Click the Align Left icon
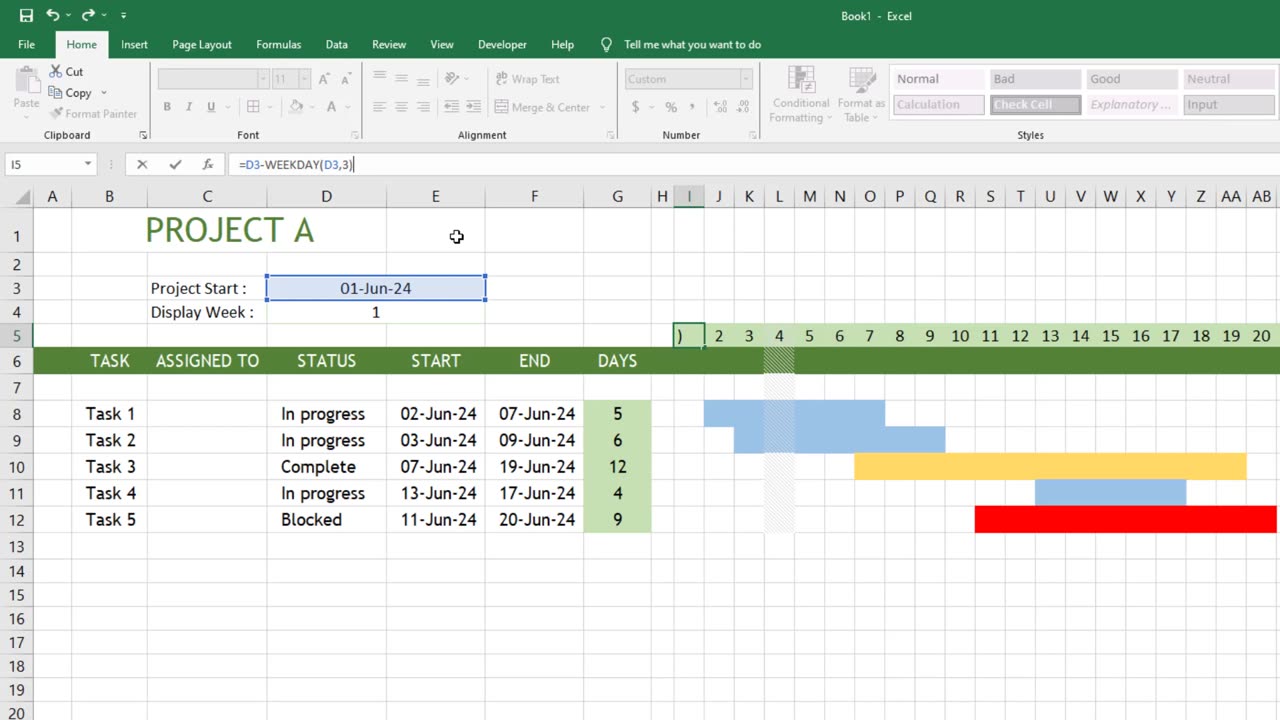Image resolution: width=1280 pixels, height=720 pixels. pos(379,107)
